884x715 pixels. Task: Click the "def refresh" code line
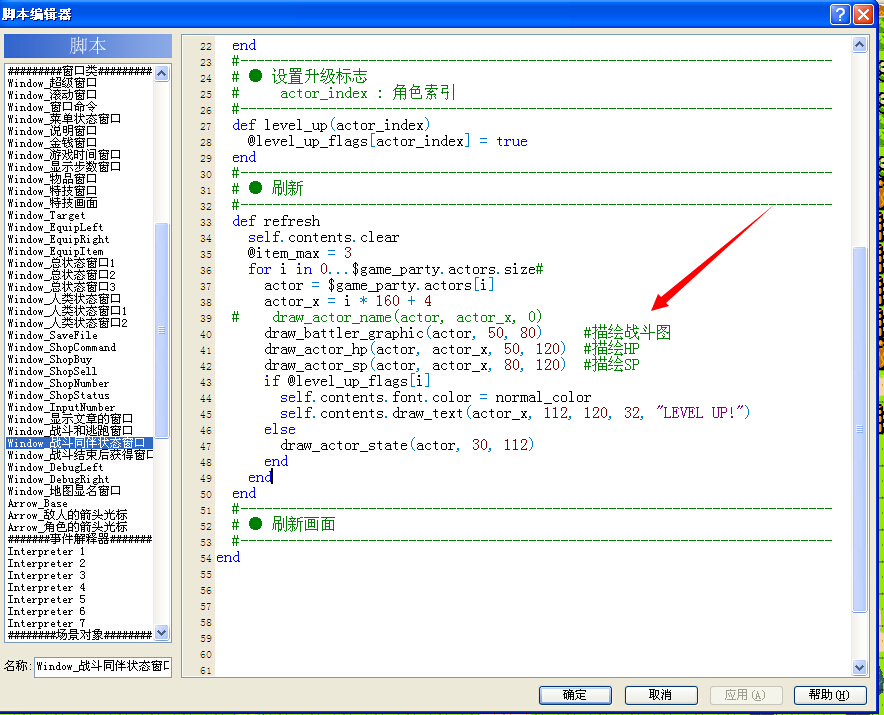276,221
